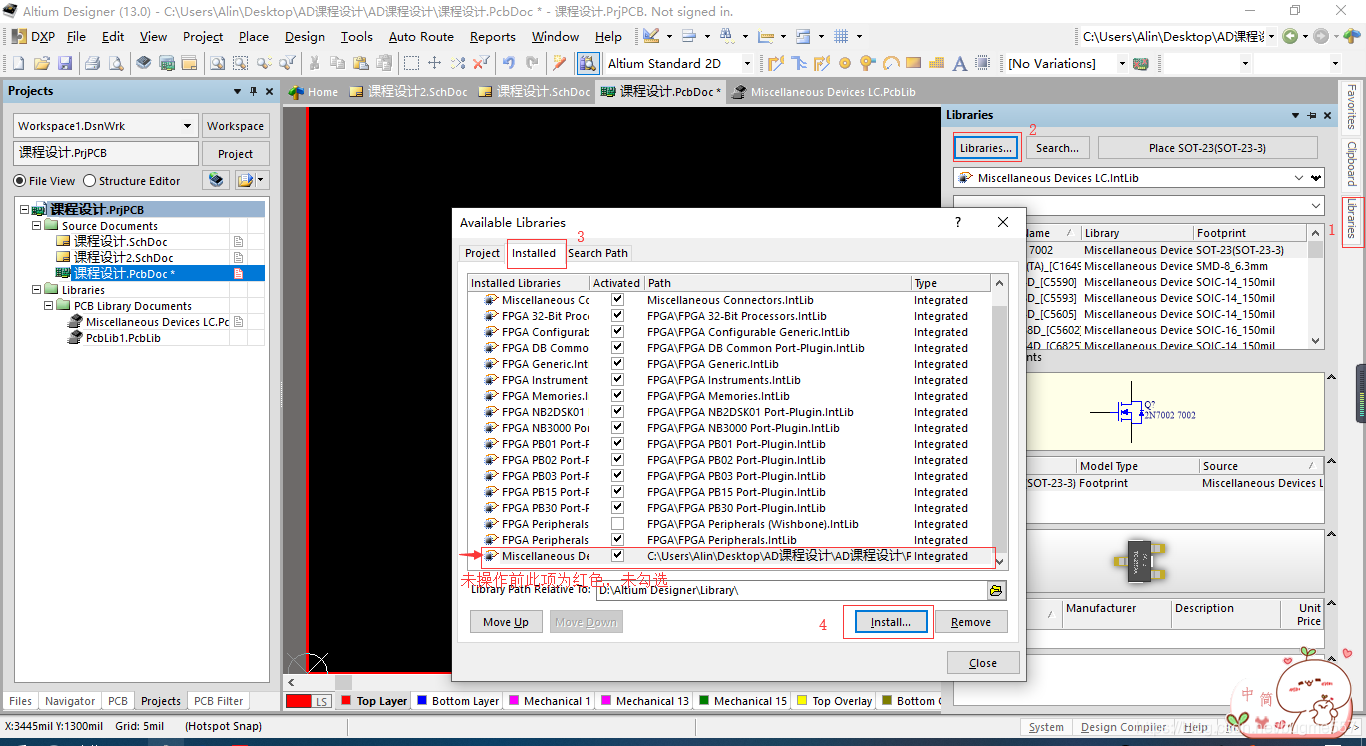Click the Remove button

pyautogui.click(x=971, y=622)
